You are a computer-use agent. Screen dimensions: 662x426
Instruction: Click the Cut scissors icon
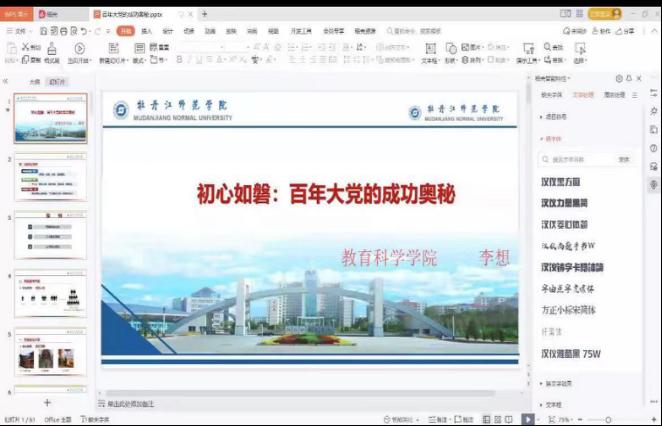pyautogui.click(x=21, y=48)
